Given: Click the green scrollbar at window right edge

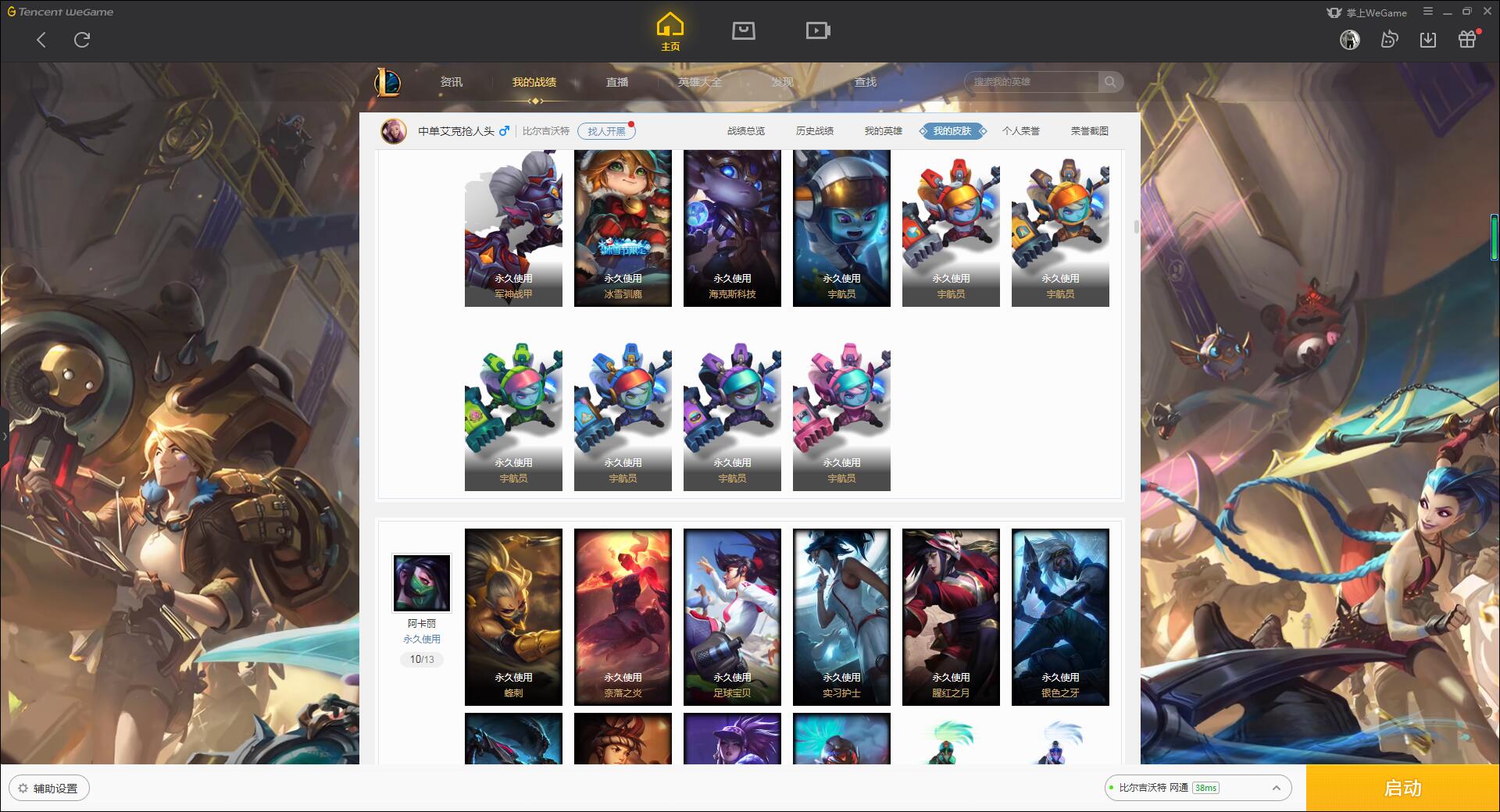Looking at the screenshot, I should pyautogui.click(x=1494, y=237).
